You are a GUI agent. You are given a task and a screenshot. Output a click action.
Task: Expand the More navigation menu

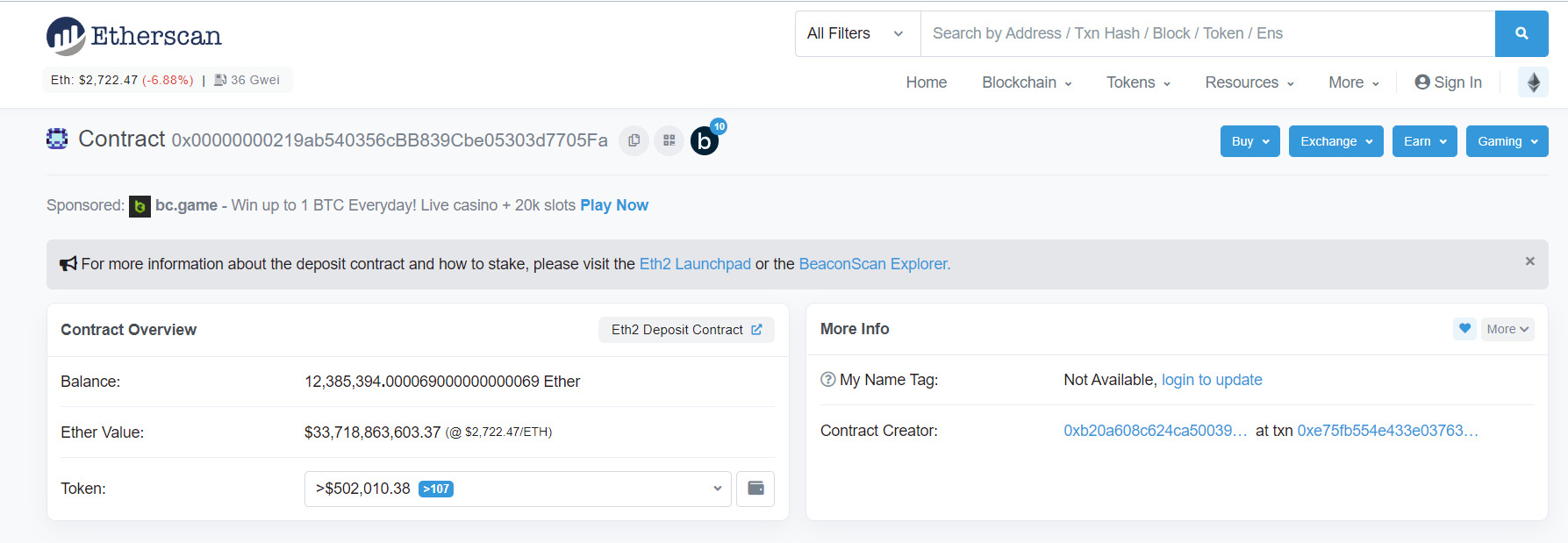[1354, 82]
